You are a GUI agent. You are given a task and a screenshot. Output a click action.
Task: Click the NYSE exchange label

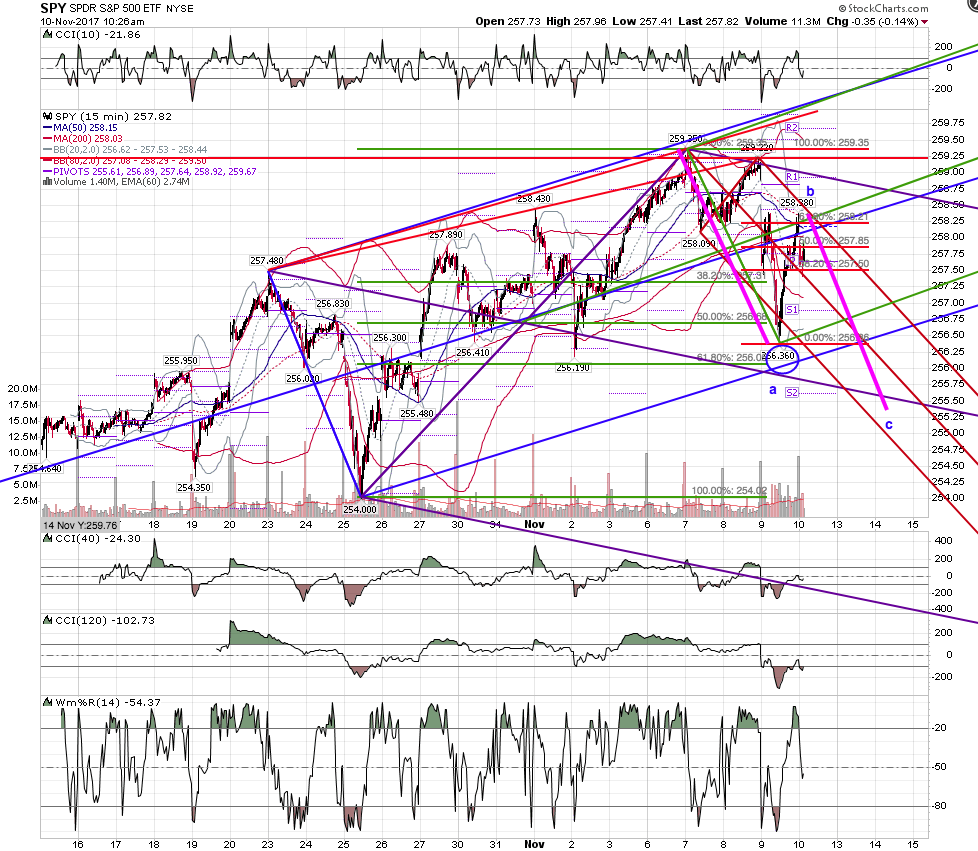tap(180, 9)
